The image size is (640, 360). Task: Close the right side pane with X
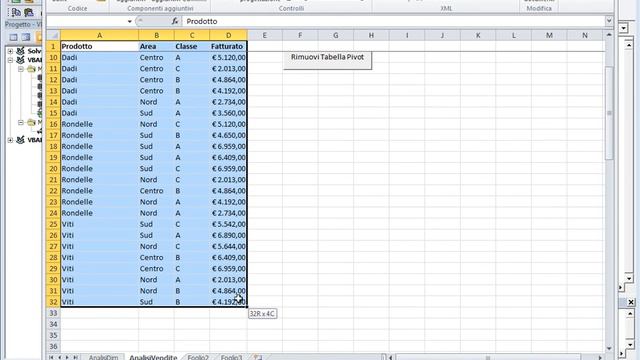pos(631,302)
